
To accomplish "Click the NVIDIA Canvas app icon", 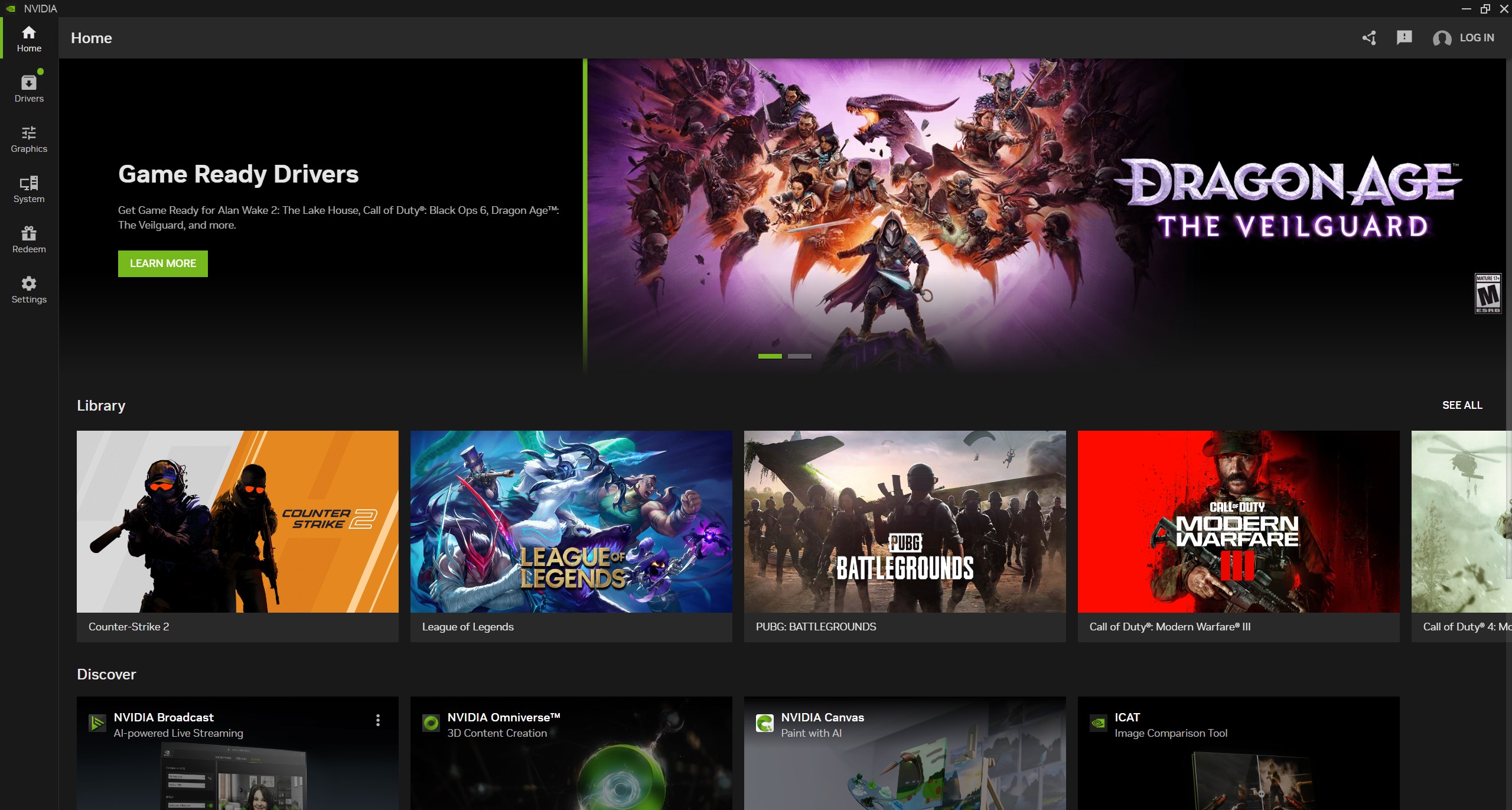I will (x=765, y=723).
